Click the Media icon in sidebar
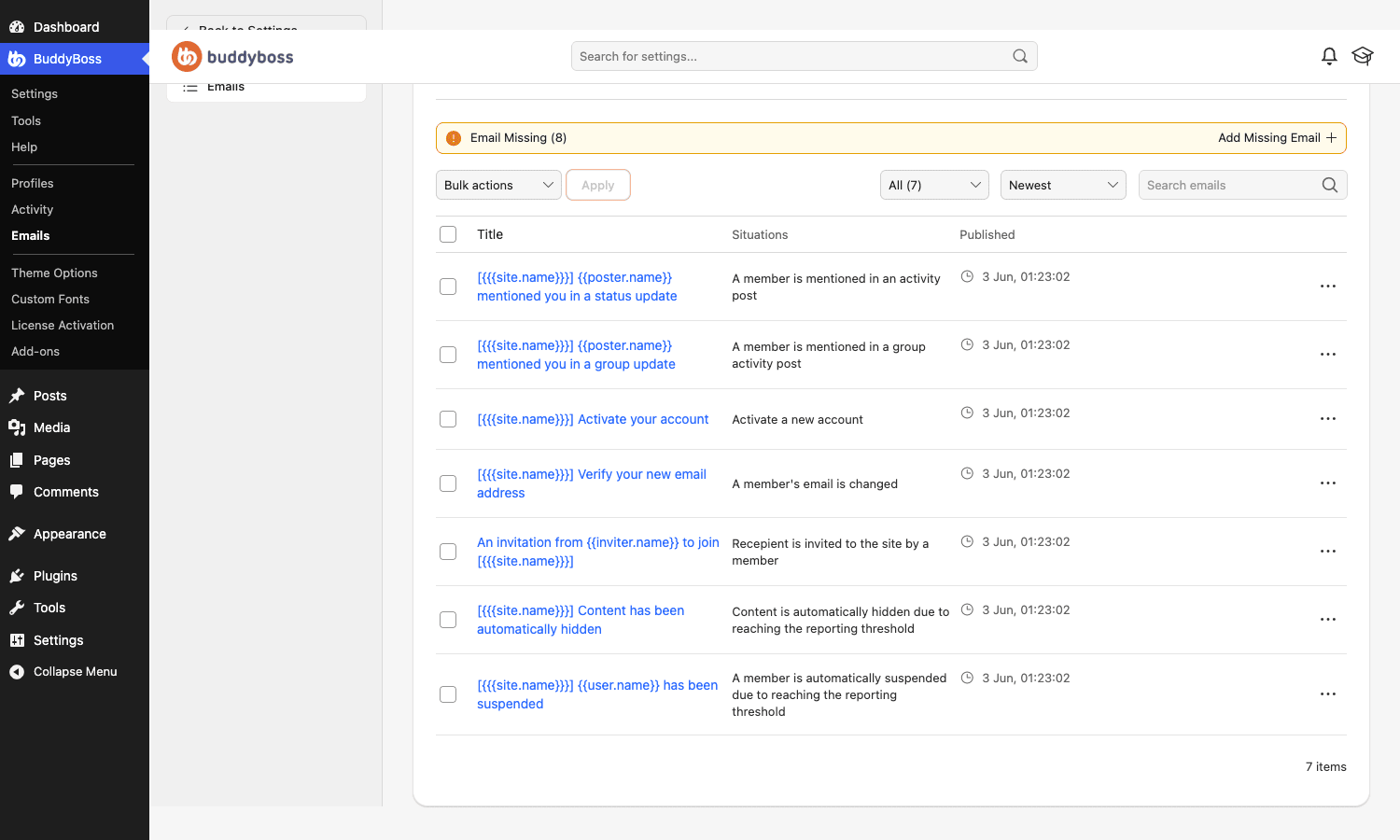Screen dimensions: 1400x840 (x=17, y=427)
